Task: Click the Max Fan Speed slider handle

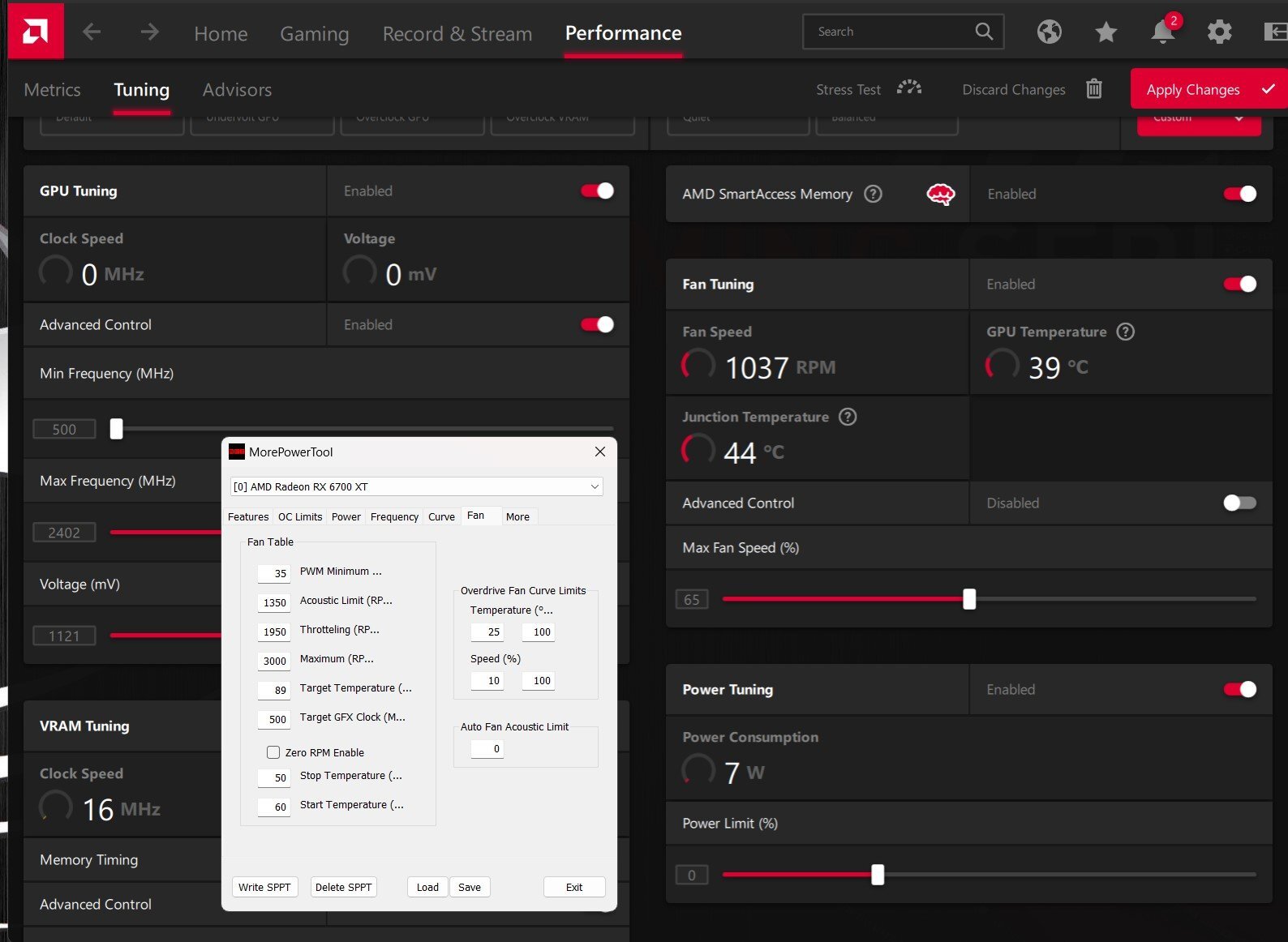Action: coord(969,599)
